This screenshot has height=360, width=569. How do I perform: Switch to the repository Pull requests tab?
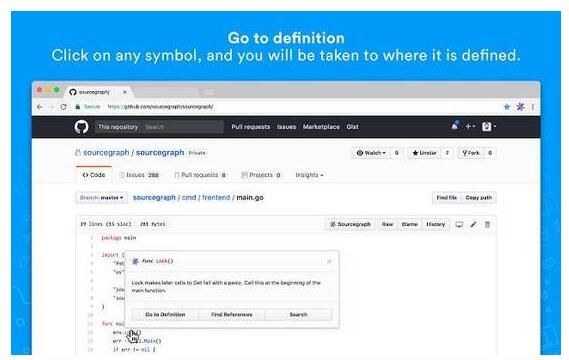pos(200,175)
